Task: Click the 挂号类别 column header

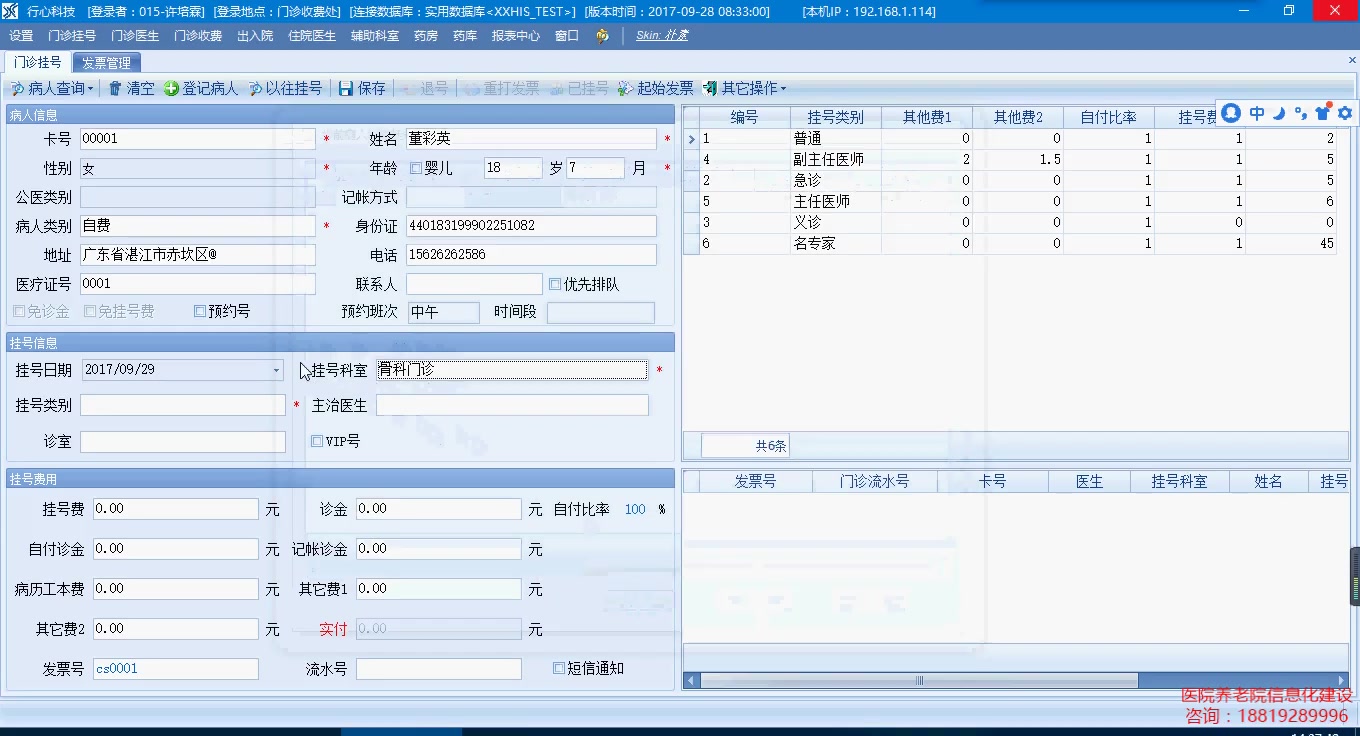Action: (x=835, y=117)
